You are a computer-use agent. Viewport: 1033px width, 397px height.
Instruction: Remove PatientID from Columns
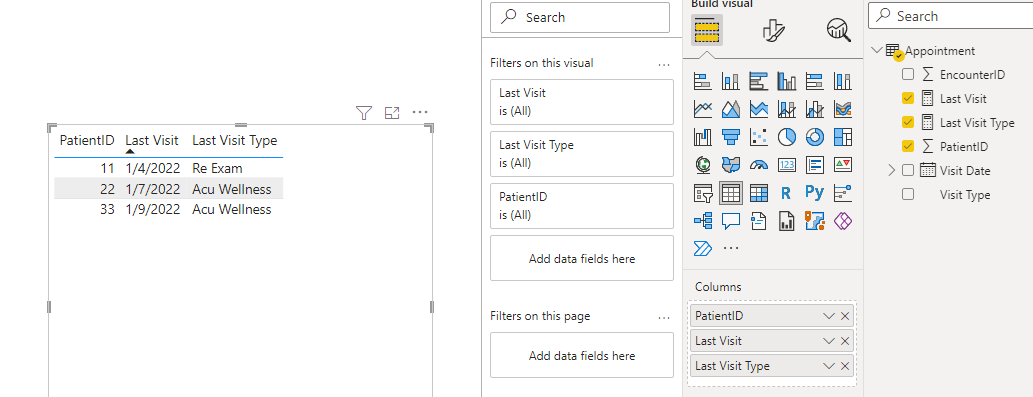[x=845, y=316]
